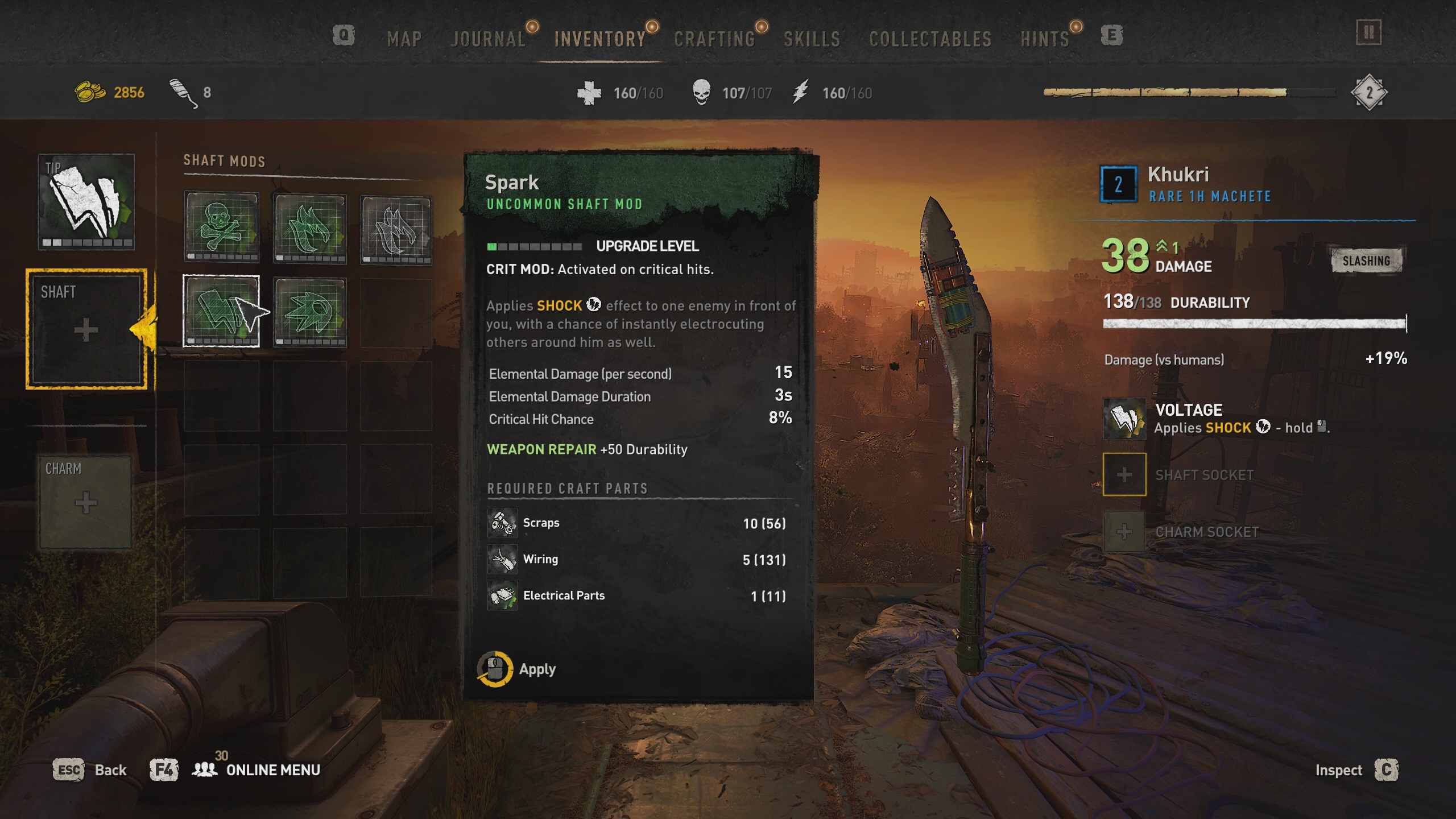Click the Back button
This screenshot has width=1456, height=819.
pos(89,770)
